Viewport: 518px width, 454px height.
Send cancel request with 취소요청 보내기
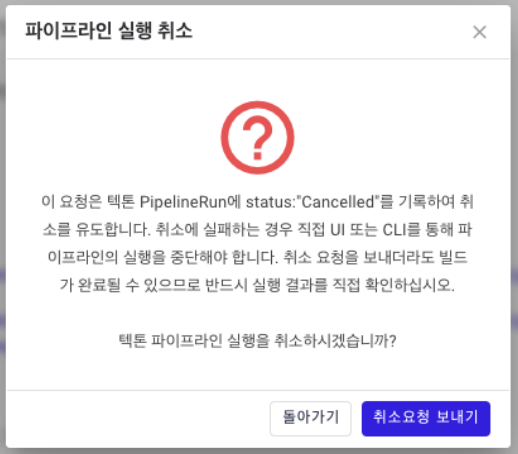click(x=426, y=418)
